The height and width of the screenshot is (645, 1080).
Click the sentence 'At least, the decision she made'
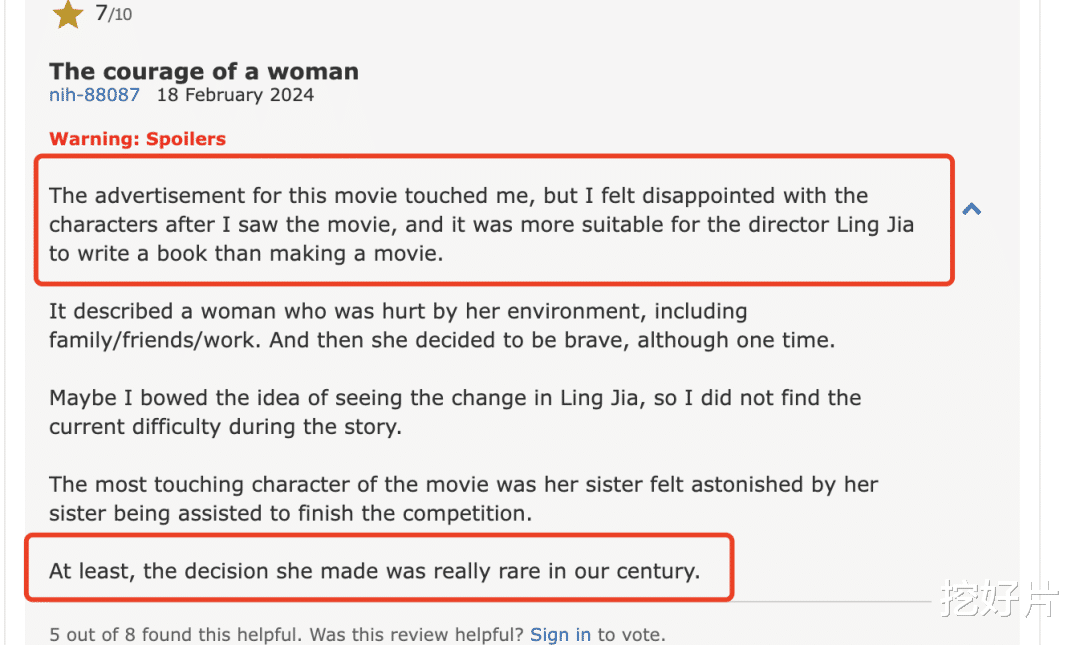pyautogui.click(x=374, y=571)
